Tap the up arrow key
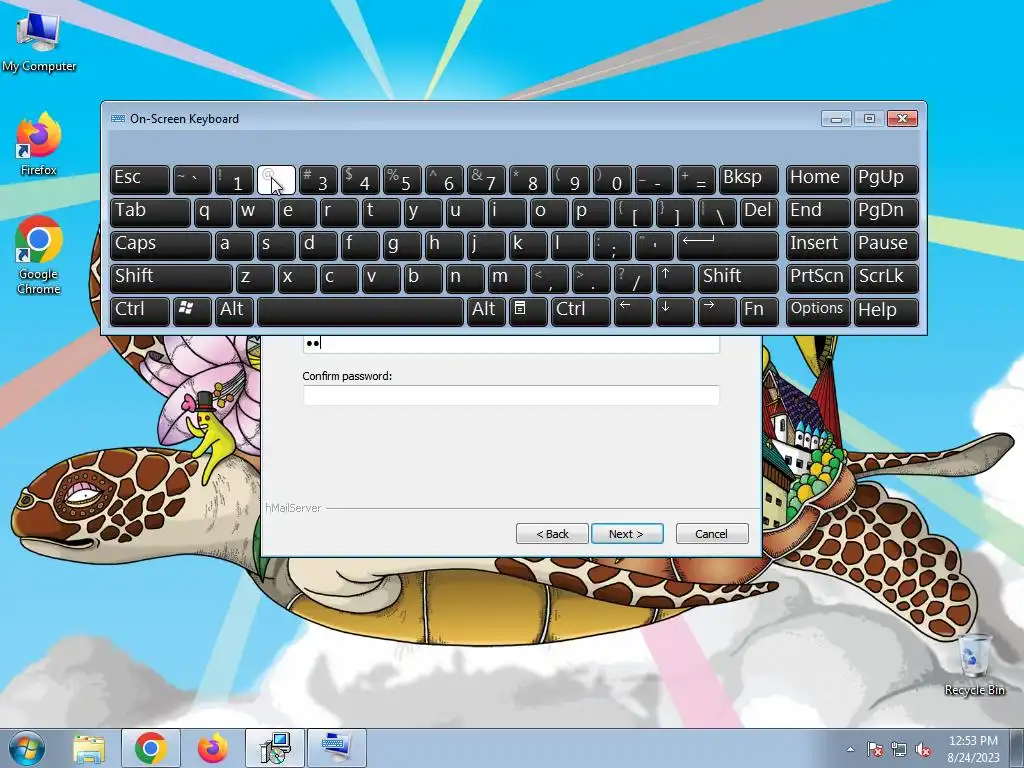This screenshot has height=768, width=1024. tap(675, 278)
